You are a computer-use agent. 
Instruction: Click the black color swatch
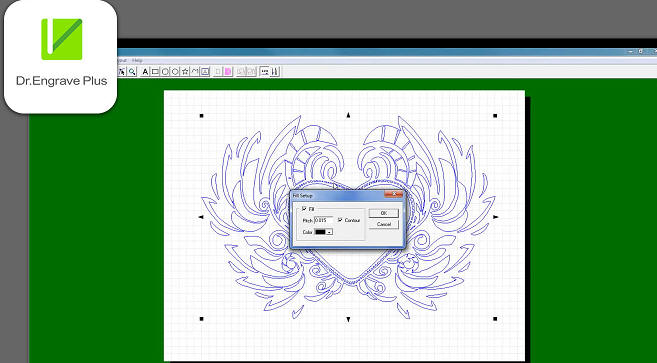tap(320, 232)
